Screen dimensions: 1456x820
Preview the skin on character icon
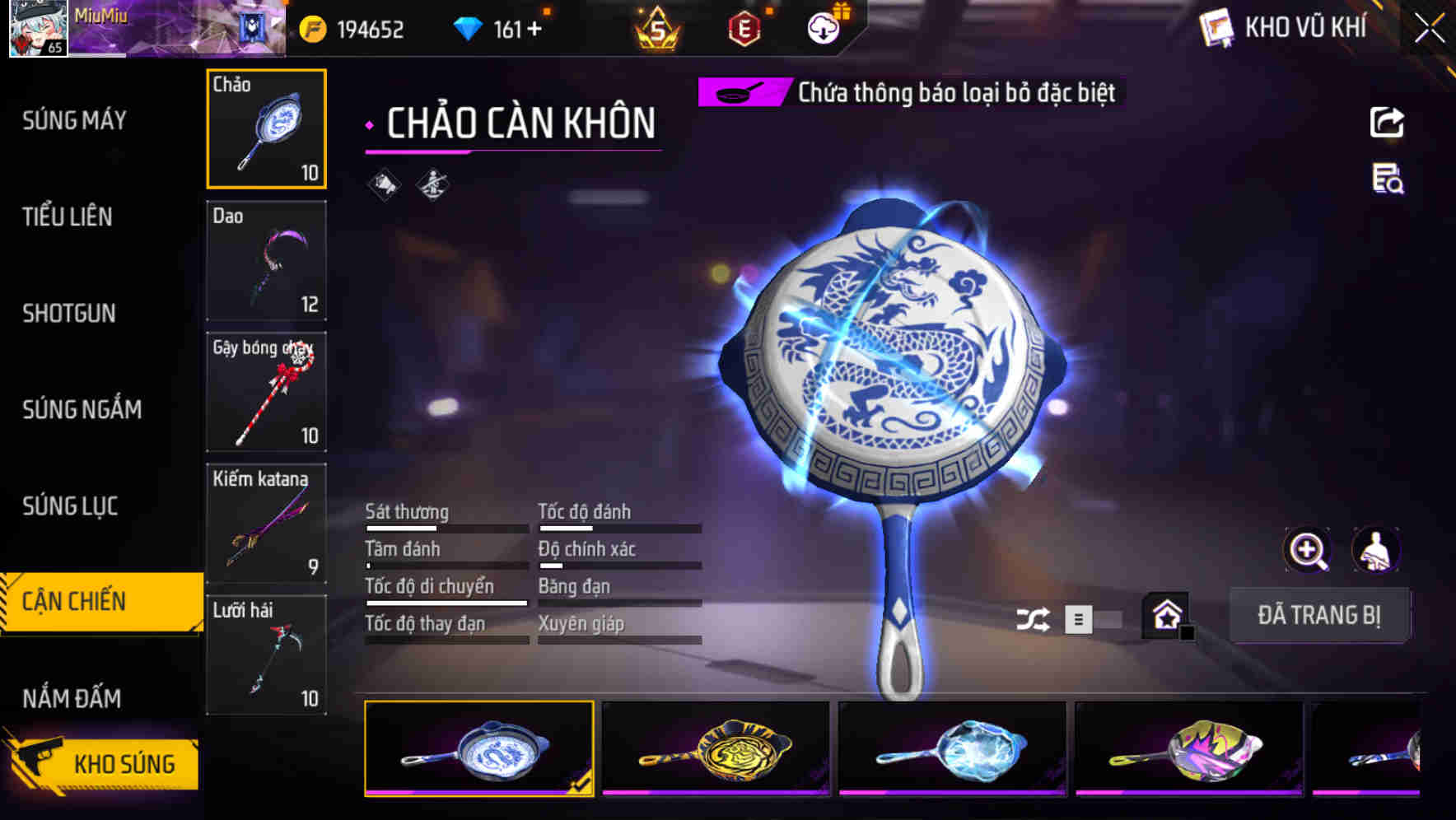point(1375,550)
